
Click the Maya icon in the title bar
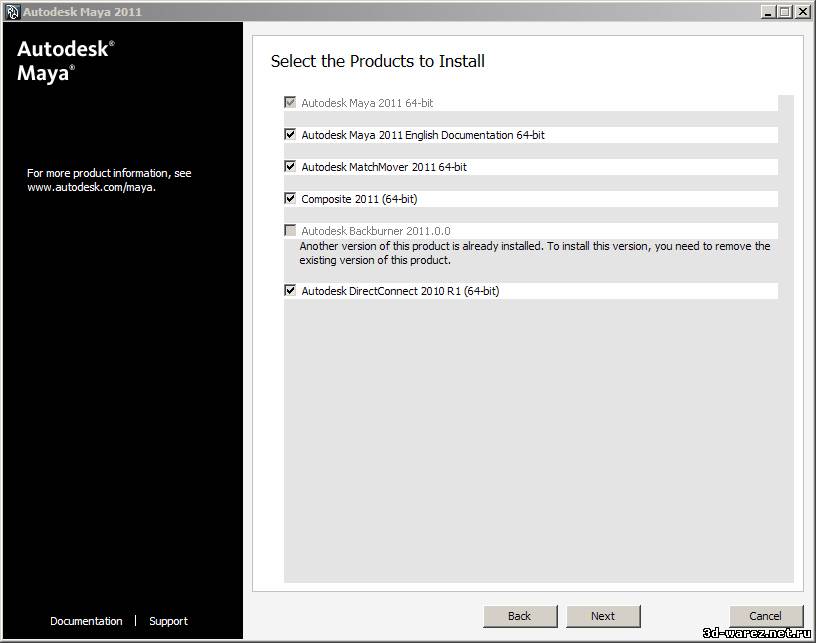pyautogui.click(x=12, y=11)
